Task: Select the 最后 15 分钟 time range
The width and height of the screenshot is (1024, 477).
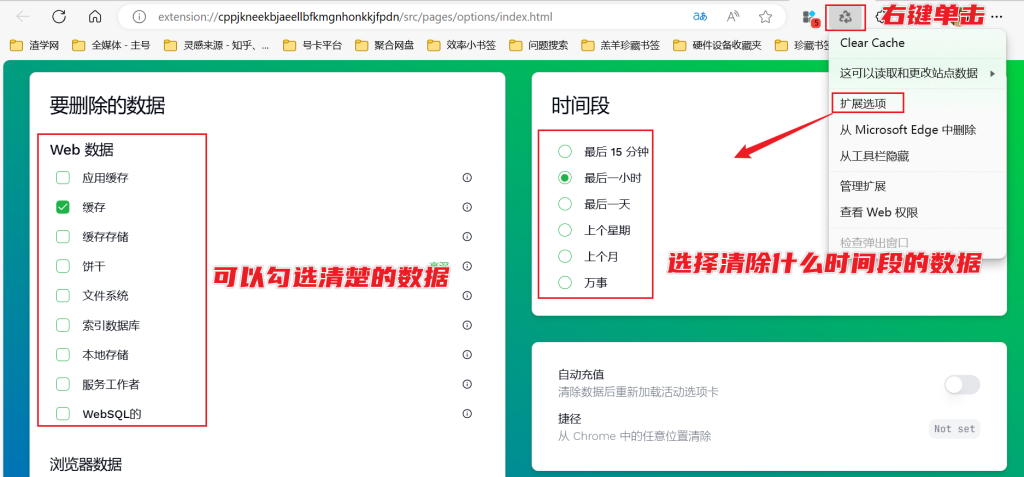Action: click(x=565, y=152)
